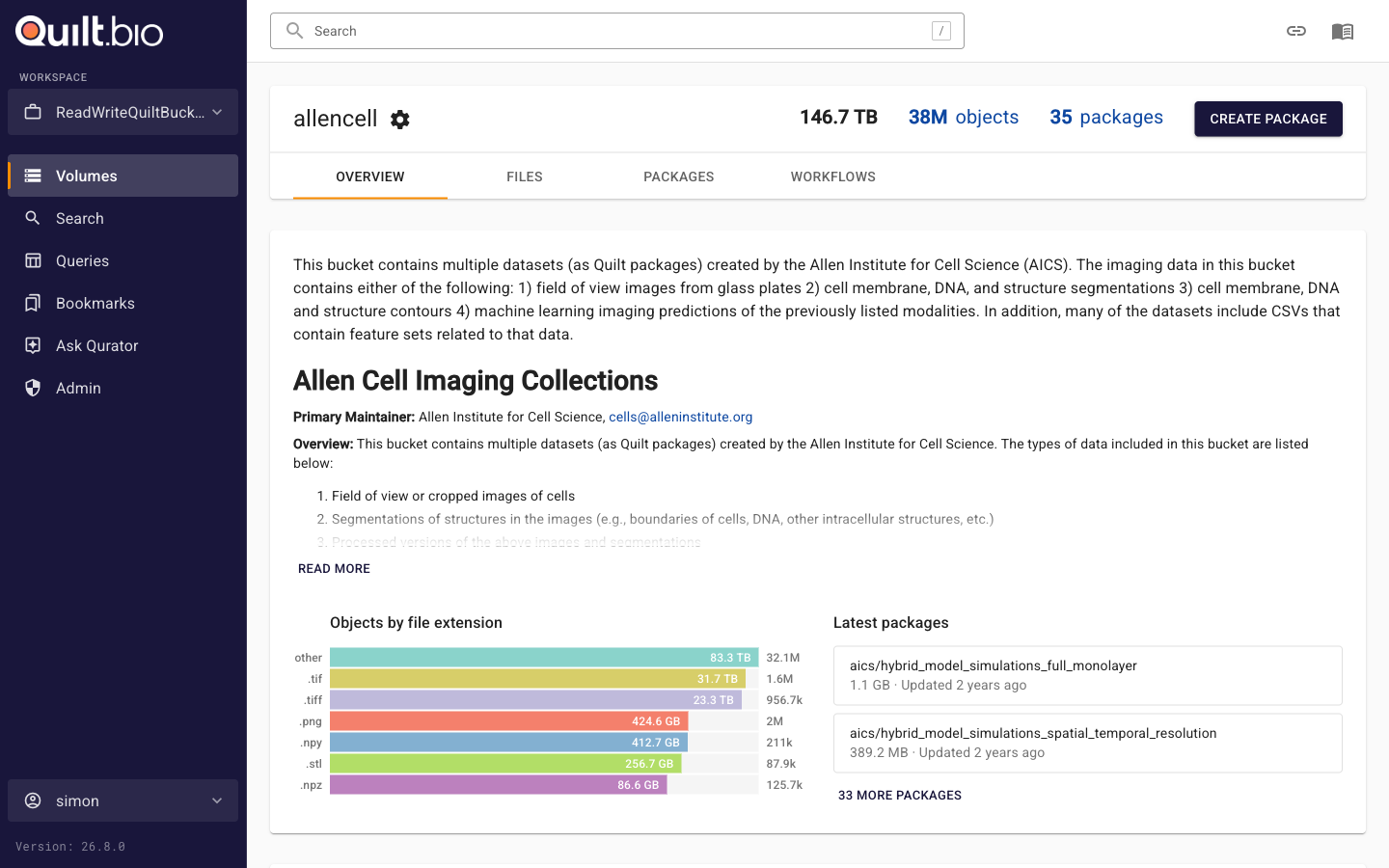Click the cells@alleninstitute.org email link
Image resolution: width=1389 pixels, height=868 pixels.
pos(681,417)
